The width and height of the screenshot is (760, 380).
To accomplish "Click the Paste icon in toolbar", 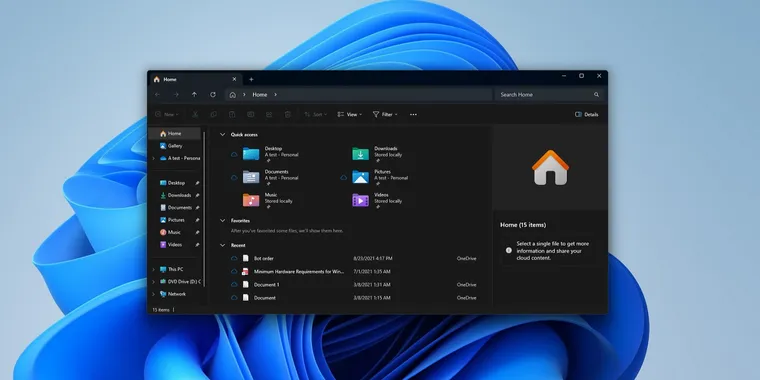I will [232, 114].
